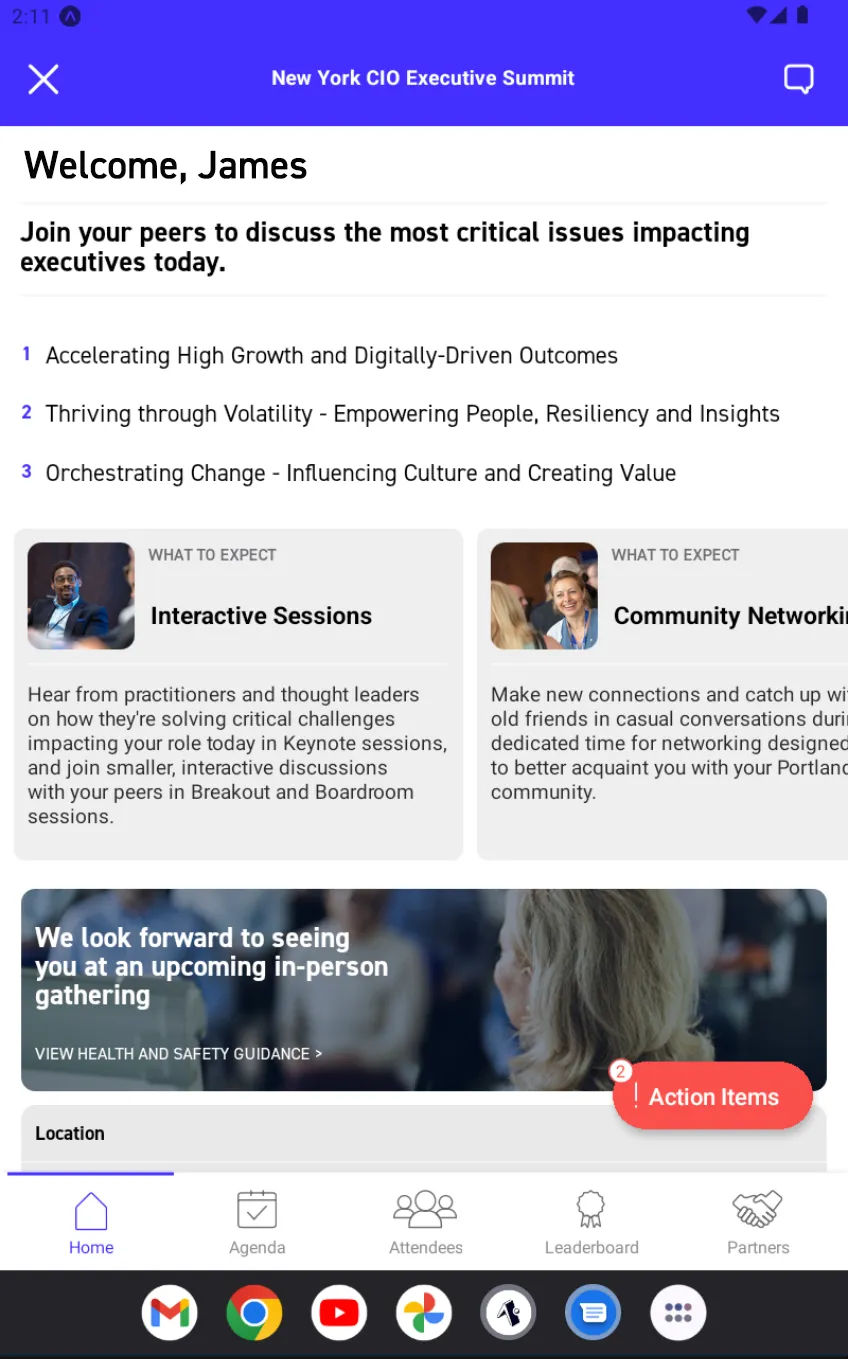The image size is (848, 1359).
Task: Open the Leaderboard ribbon icon
Action: point(591,1209)
